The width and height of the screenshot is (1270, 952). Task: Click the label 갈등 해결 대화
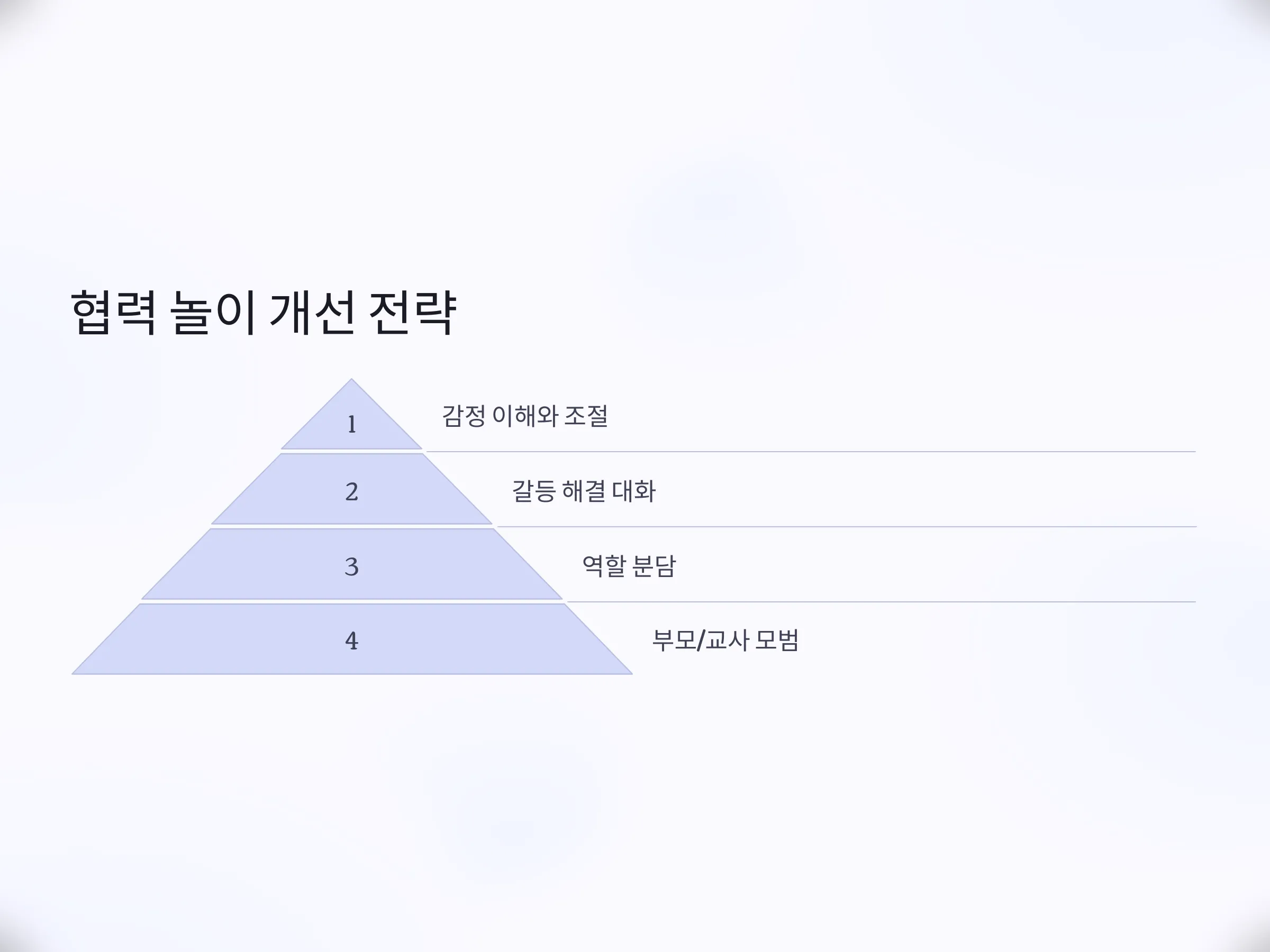[x=583, y=491]
